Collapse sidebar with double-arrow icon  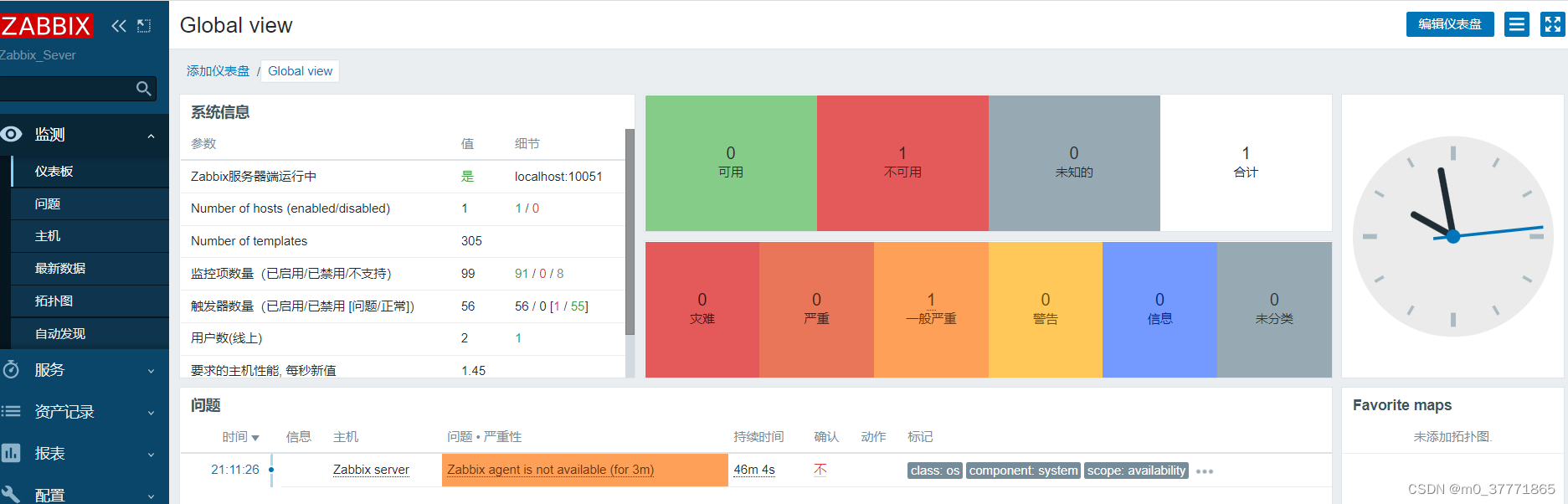tap(119, 26)
